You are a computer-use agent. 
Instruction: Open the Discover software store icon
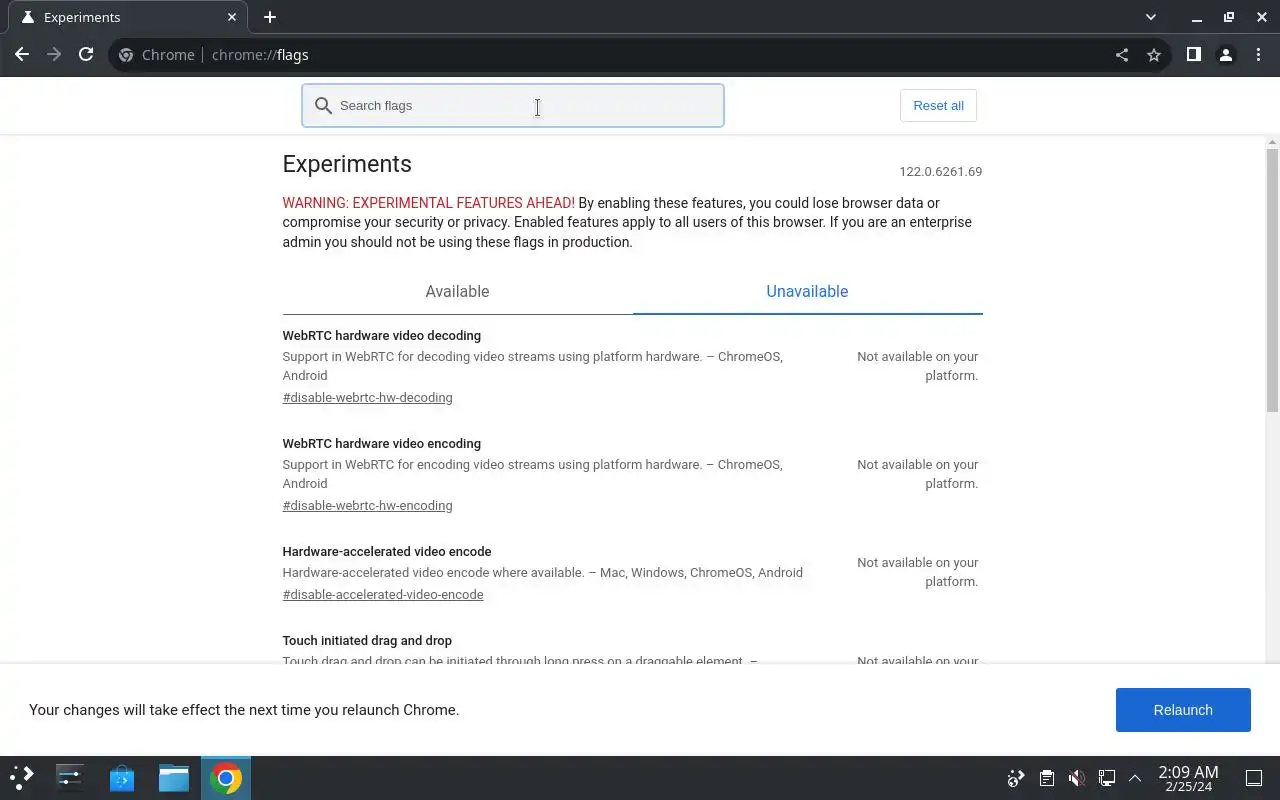click(x=122, y=778)
